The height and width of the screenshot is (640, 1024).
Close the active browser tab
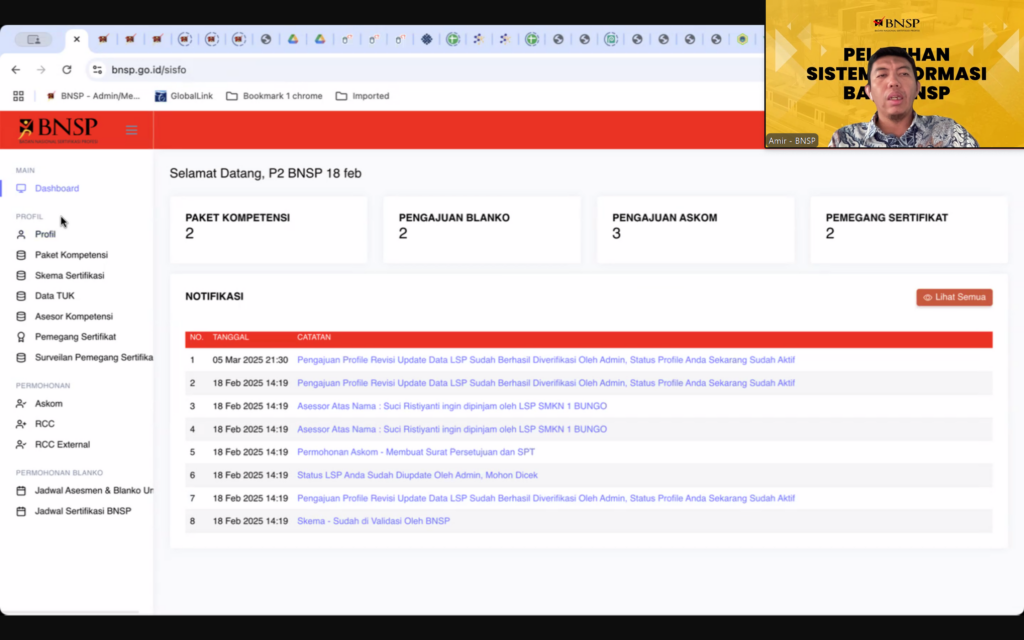click(77, 40)
